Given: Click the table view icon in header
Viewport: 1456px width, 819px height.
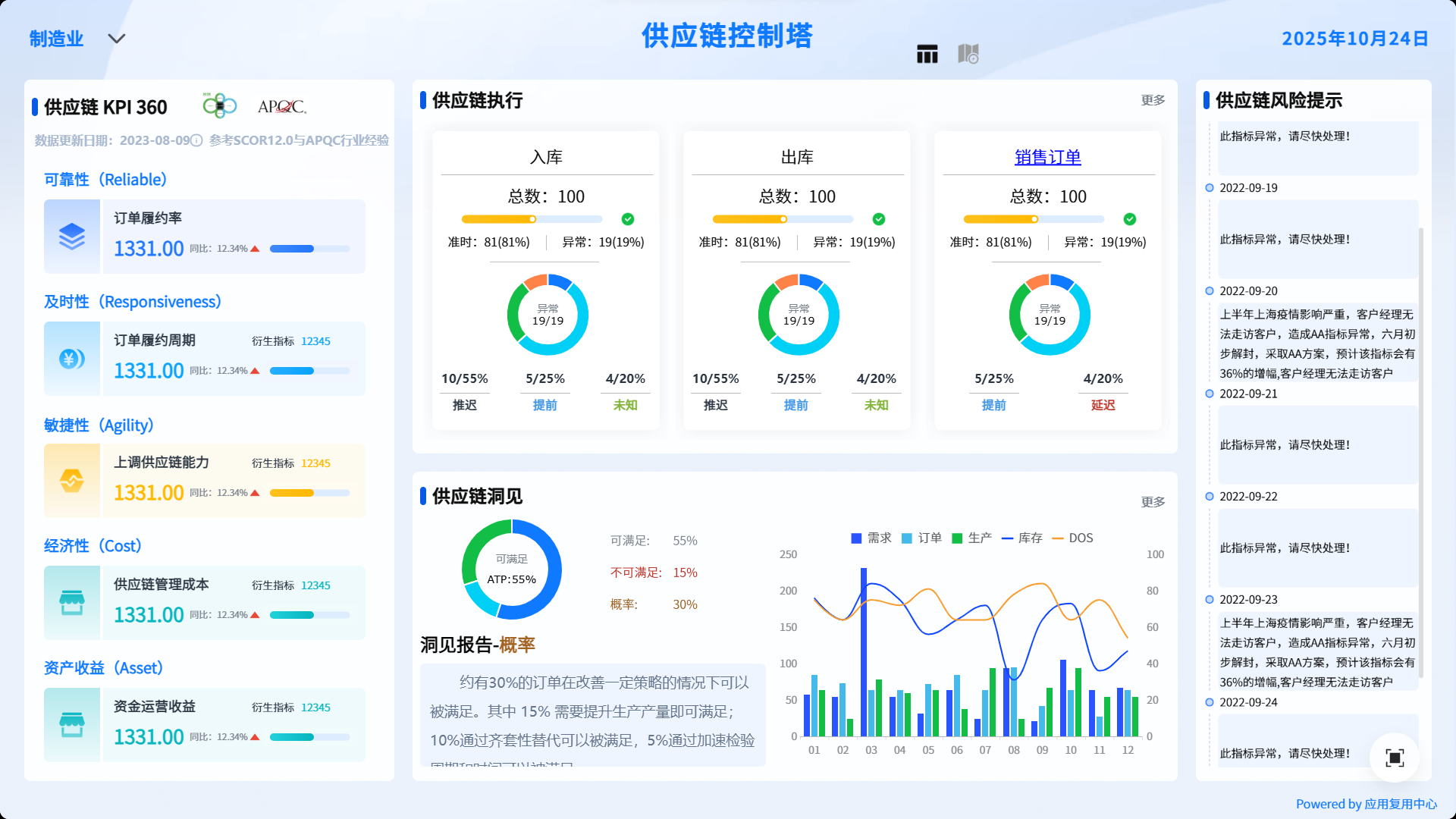Looking at the screenshot, I should click(x=927, y=54).
